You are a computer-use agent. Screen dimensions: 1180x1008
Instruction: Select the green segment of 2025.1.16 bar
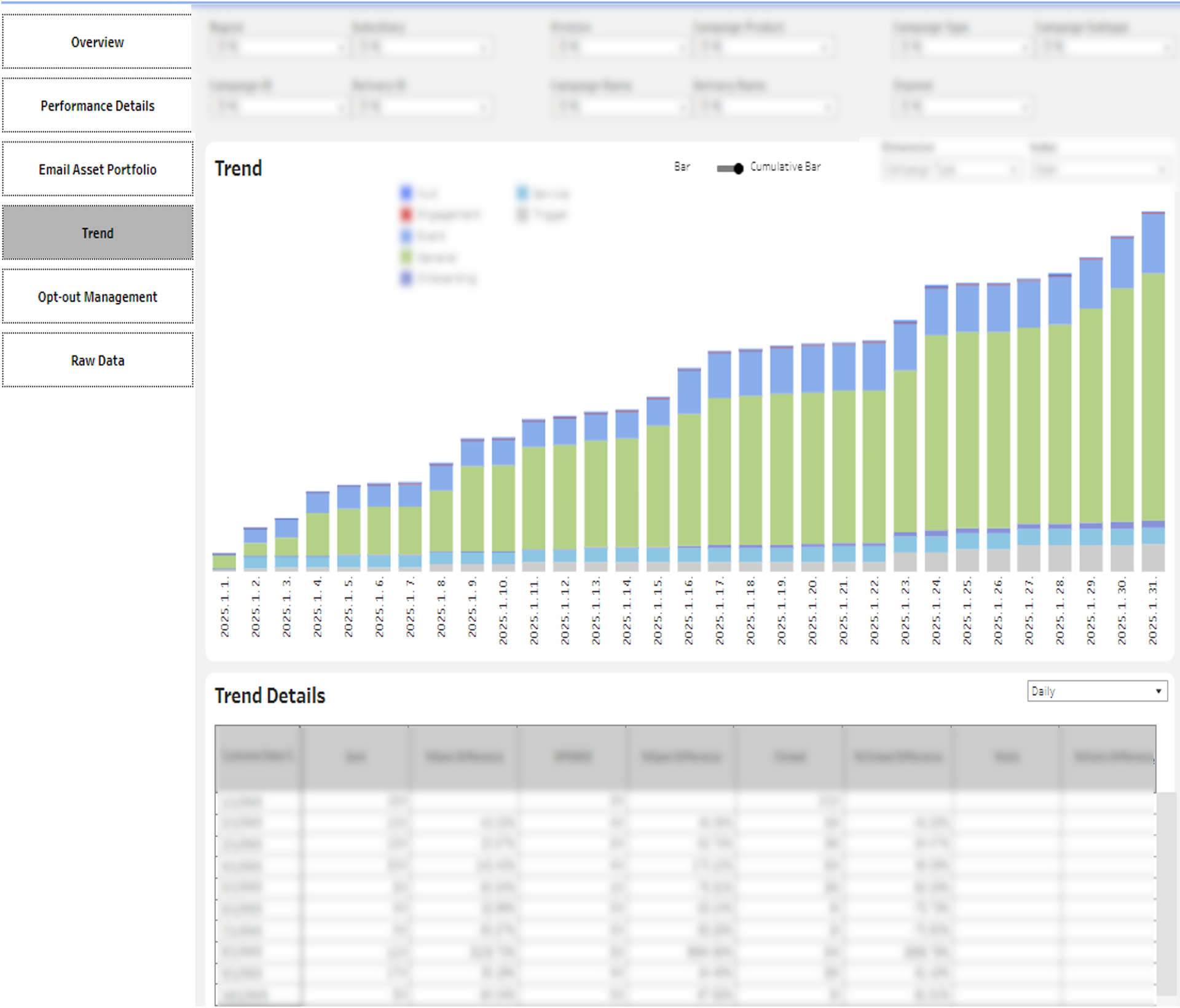(689, 479)
